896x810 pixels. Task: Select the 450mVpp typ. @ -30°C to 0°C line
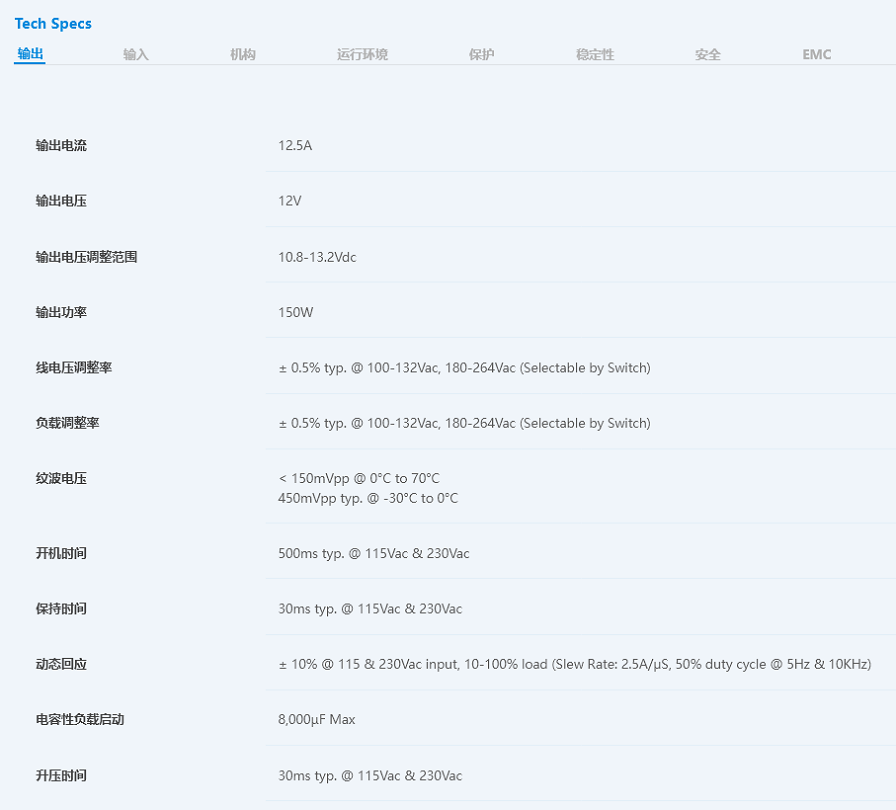(368, 498)
